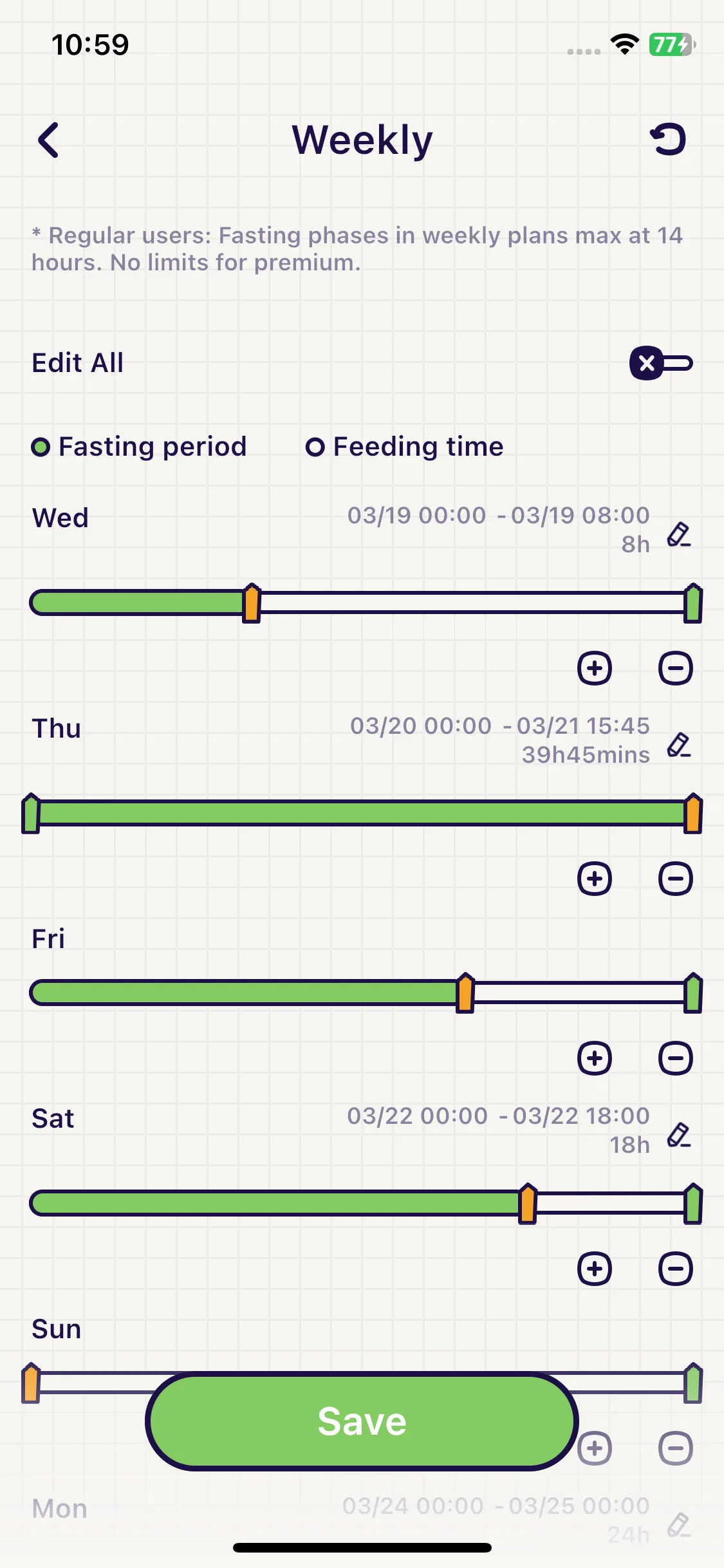724x1568 pixels.
Task: Open the Sat time edit pencil
Action: (678, 1135)
